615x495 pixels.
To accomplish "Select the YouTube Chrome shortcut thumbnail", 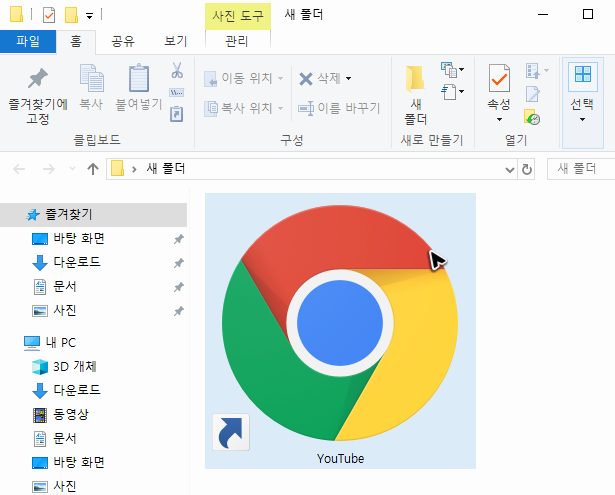I will [x=340, y=322].
